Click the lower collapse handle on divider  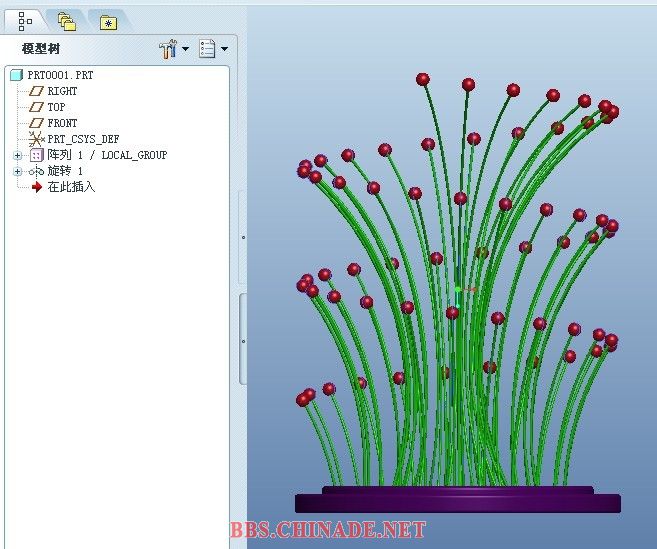243,340
